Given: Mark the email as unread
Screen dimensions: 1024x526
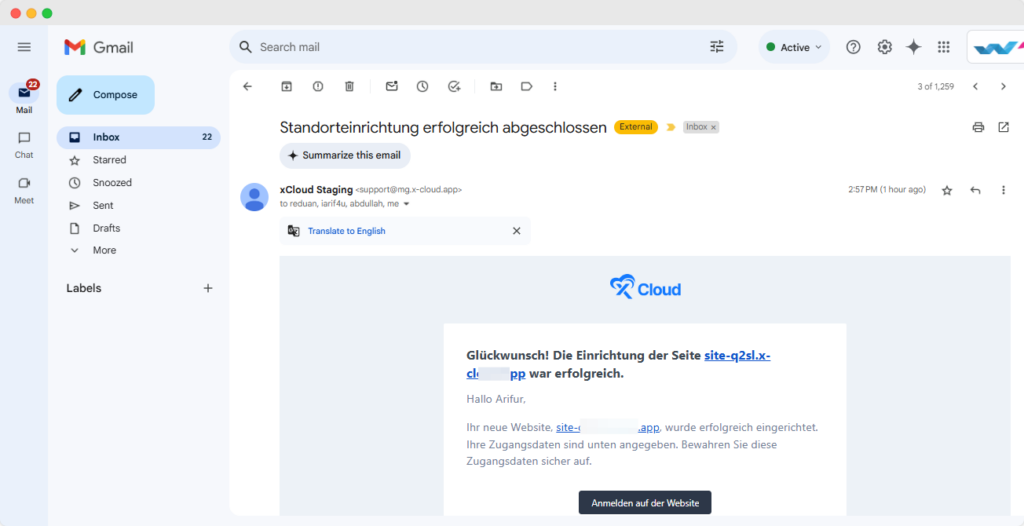Looking at the screenshot, I should pyautogui.click(x=392, y=87).
